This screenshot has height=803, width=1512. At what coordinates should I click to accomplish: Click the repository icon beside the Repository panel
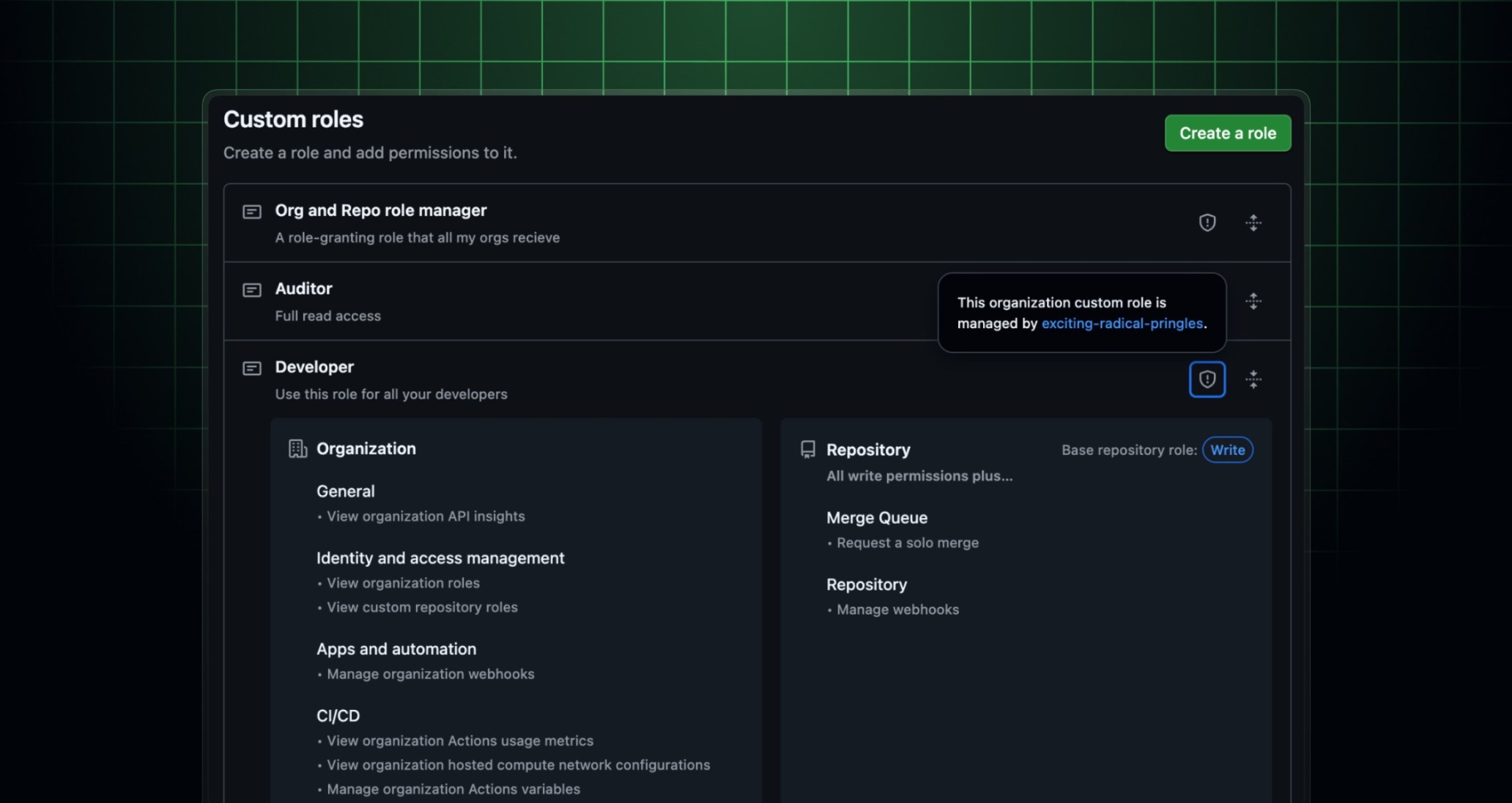[807, 448]
